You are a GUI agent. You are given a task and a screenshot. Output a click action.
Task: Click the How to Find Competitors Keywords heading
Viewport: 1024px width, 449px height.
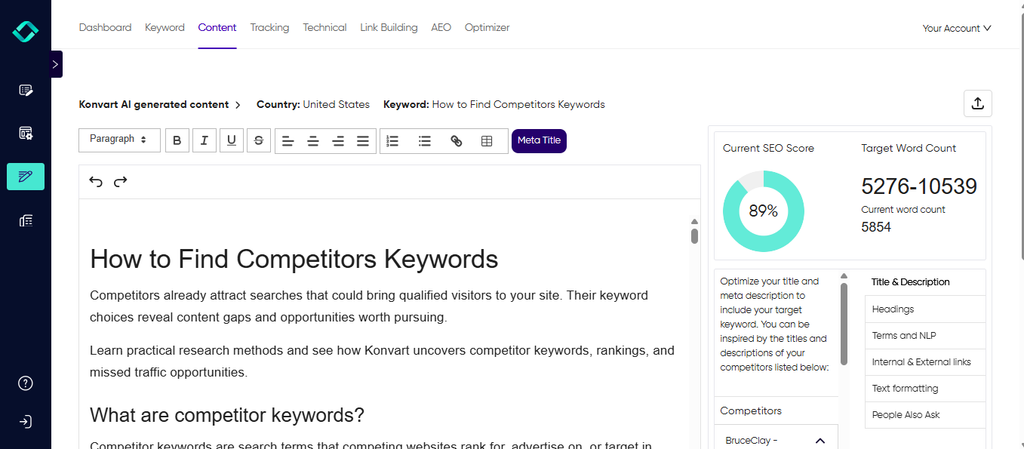pyautogui.click(x=294, y=259)
